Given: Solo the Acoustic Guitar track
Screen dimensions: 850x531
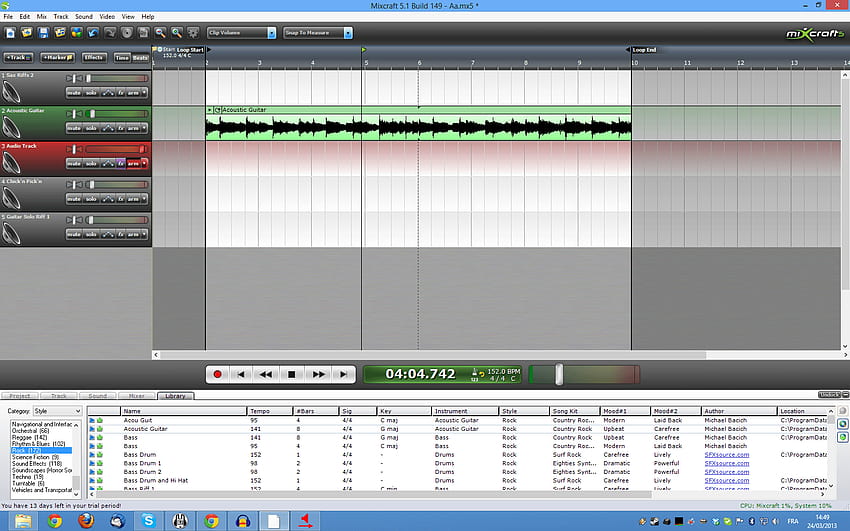Looking at the screenshot, I should 91,128.
